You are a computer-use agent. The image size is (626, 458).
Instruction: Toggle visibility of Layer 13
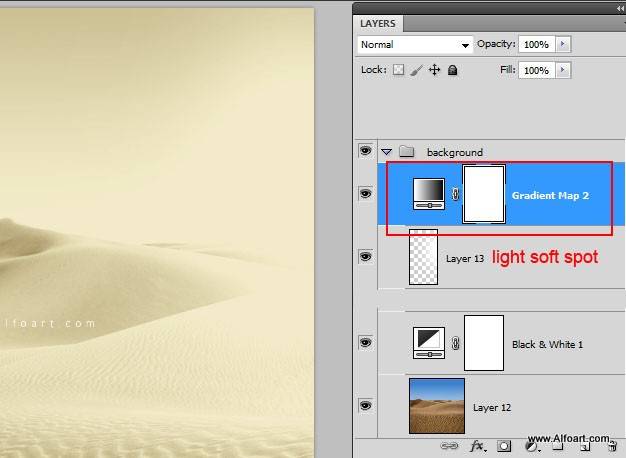(x=365, y=258)
